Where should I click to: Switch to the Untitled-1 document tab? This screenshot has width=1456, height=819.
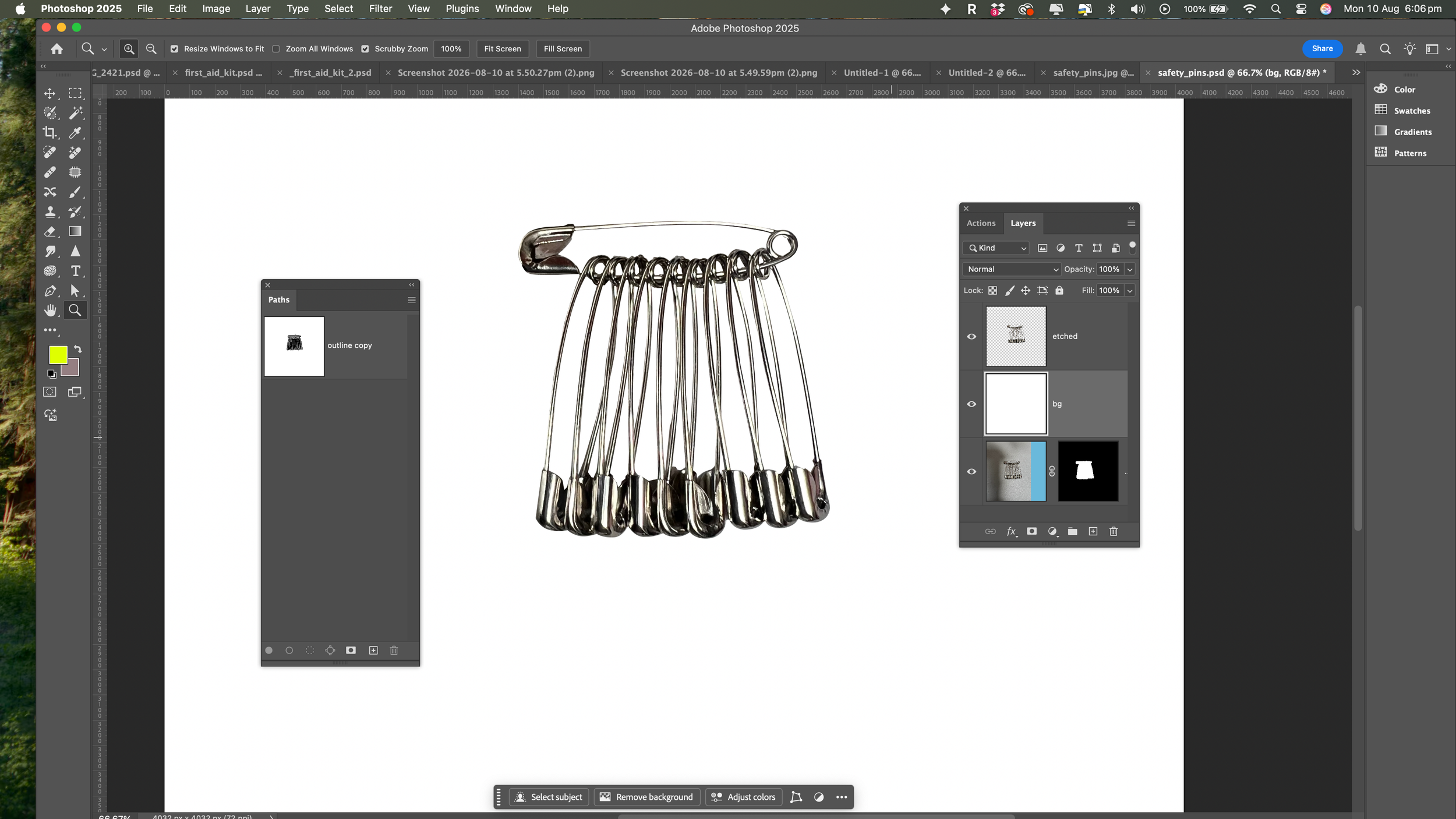(x=882, y=73)
